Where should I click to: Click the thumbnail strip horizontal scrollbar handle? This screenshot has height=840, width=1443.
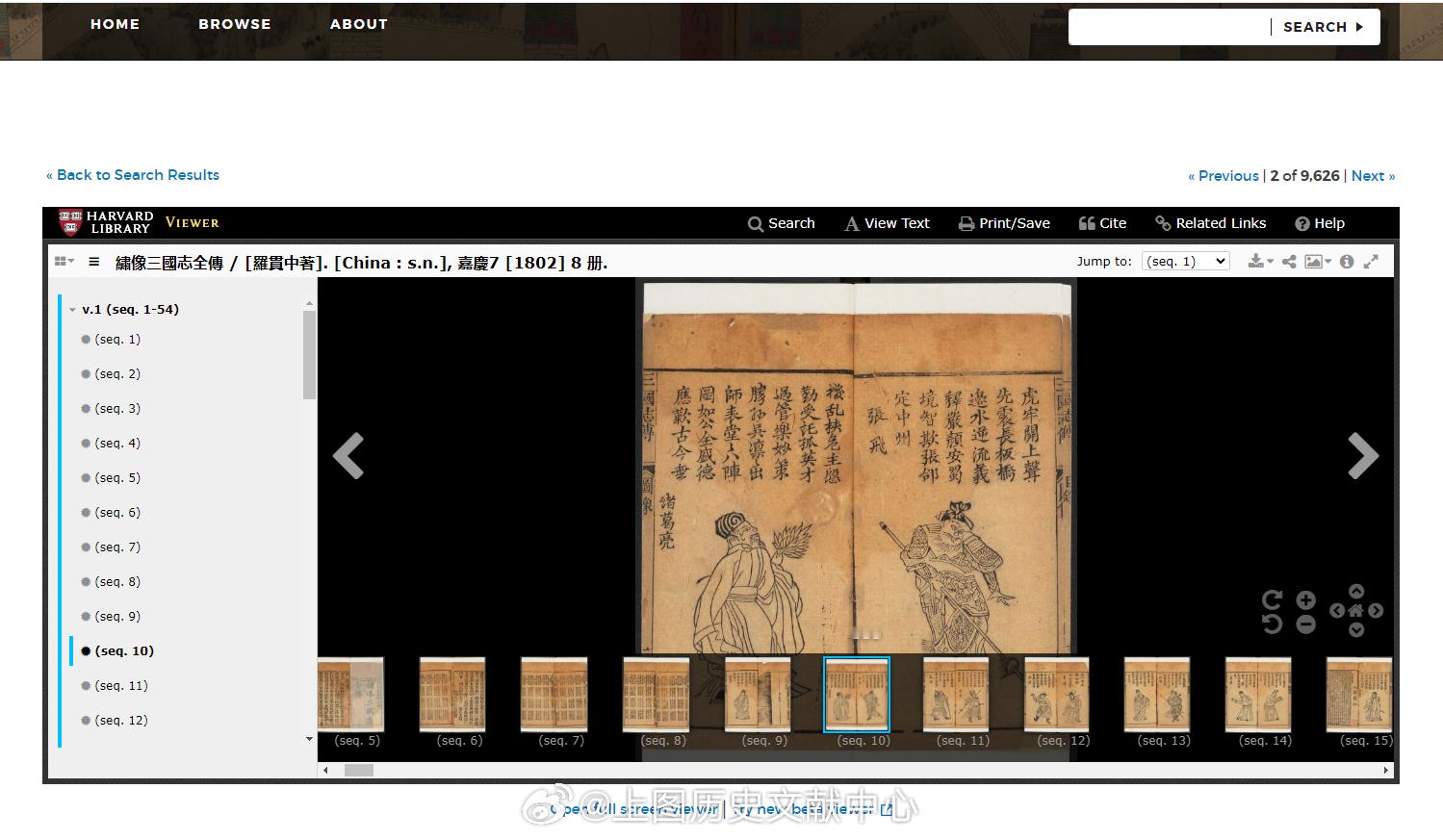point(359,770)
